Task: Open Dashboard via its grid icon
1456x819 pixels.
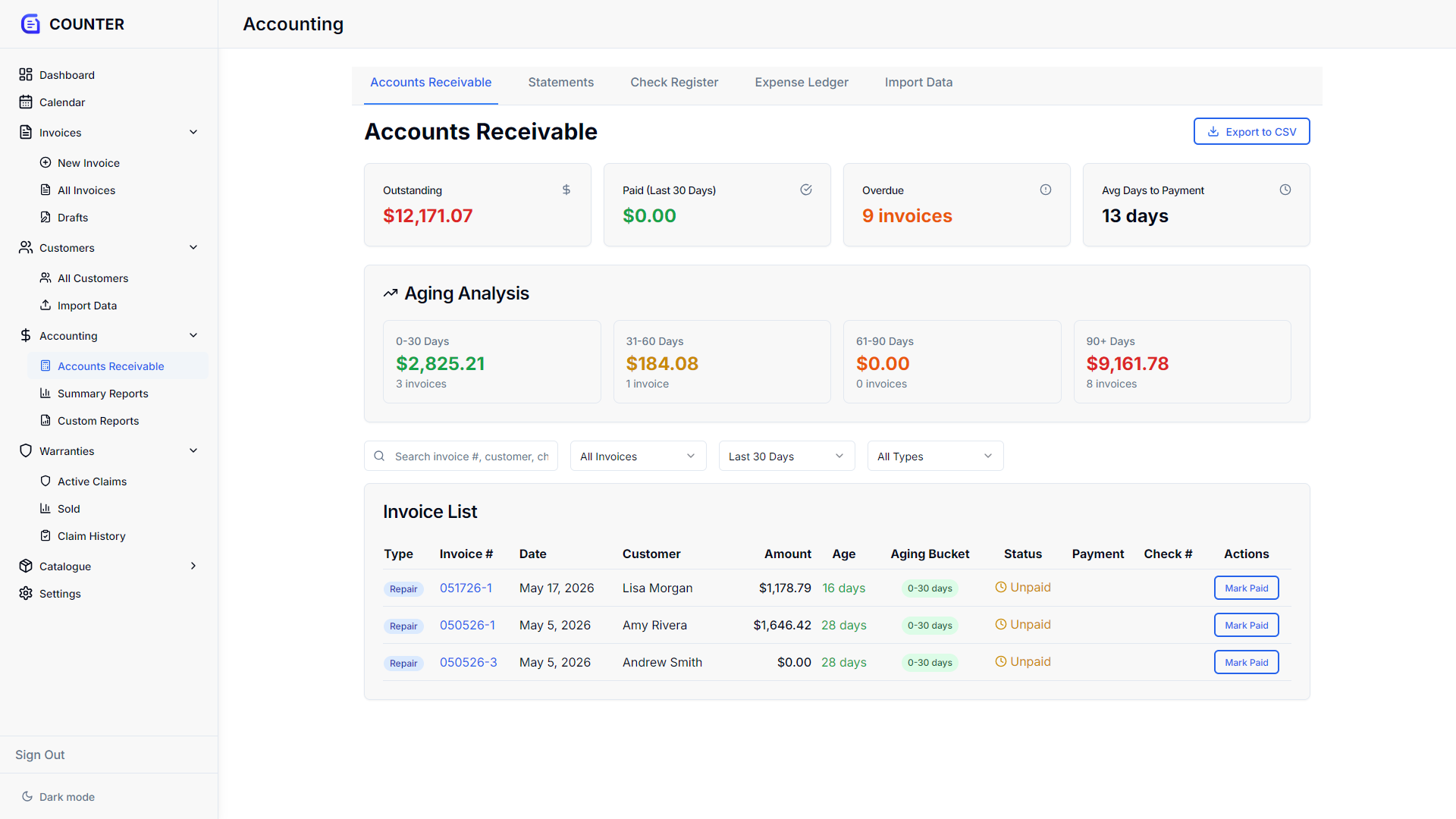Action: 26,74
